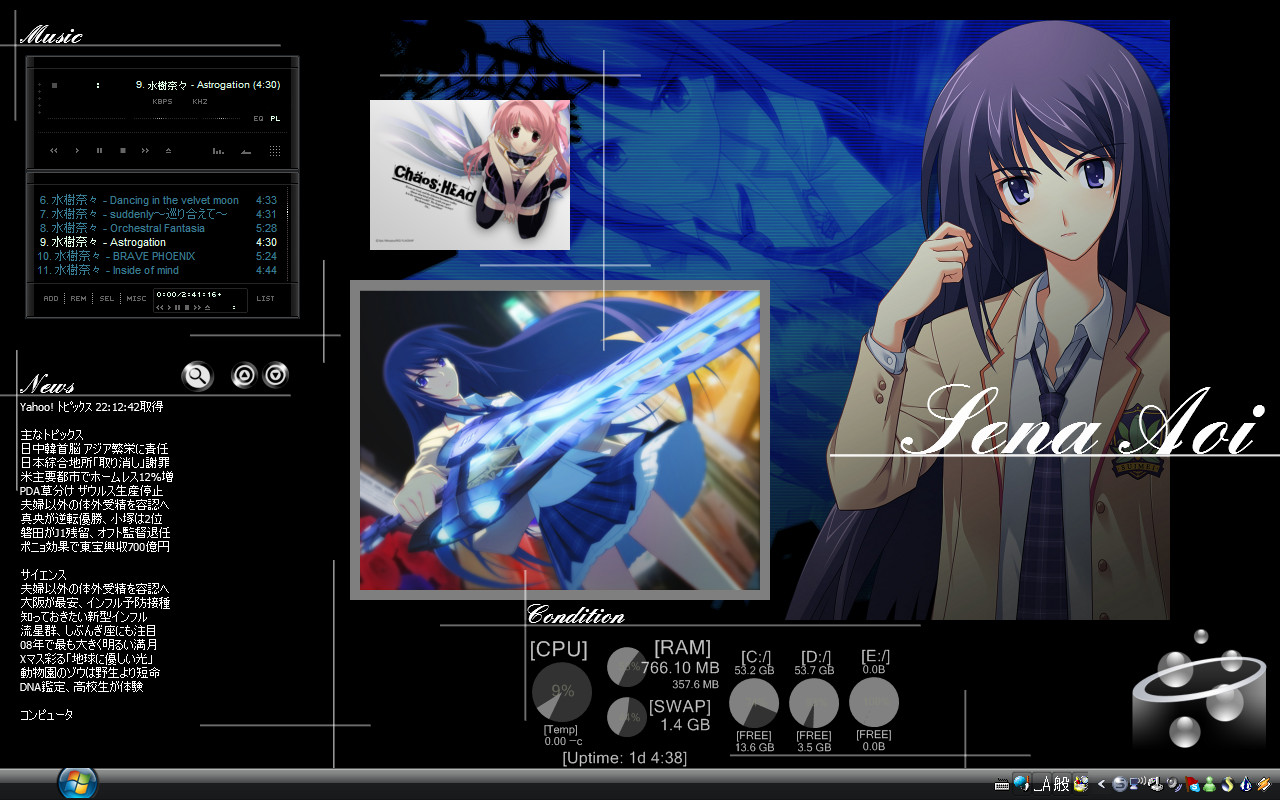Select track 10 BRAVE PHOENIX

coord(158,256)
